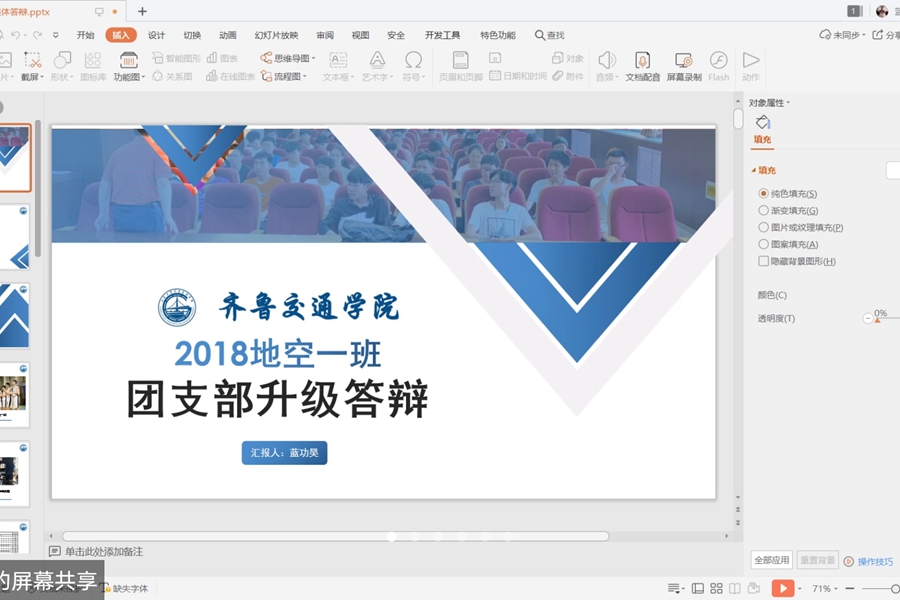
Task: Click the undo arrow icon
Action: (15, 35)
